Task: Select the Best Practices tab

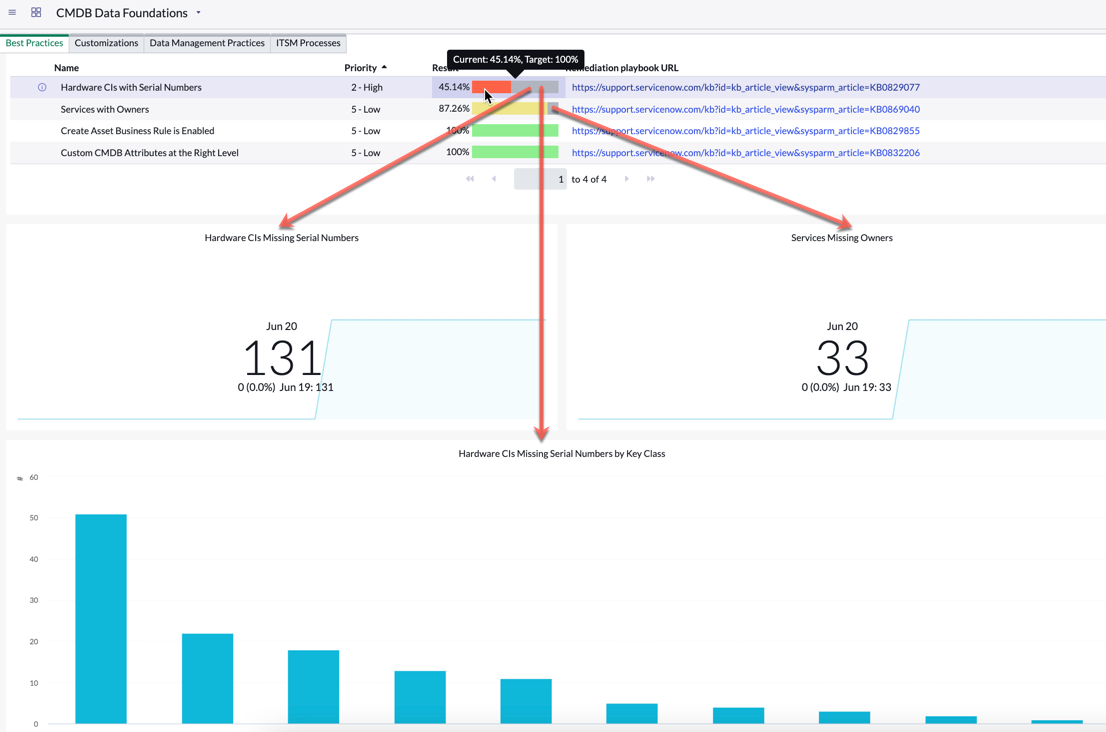Action: (x=35, y=43)
